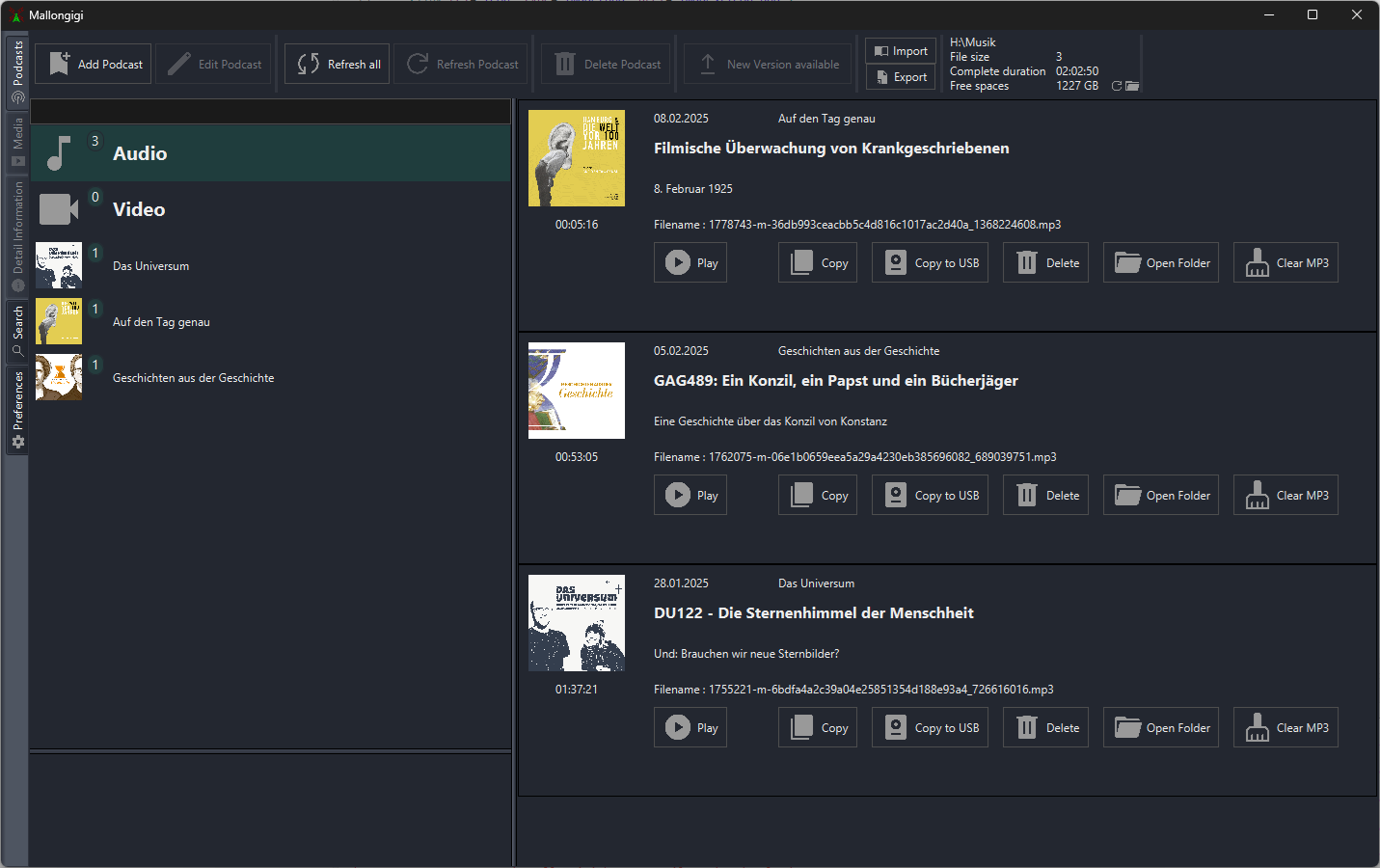Select Geschichten aus der Geschichte podcast
The height and width of the screenshot is (868, 1380).
[x=193, y=378]
